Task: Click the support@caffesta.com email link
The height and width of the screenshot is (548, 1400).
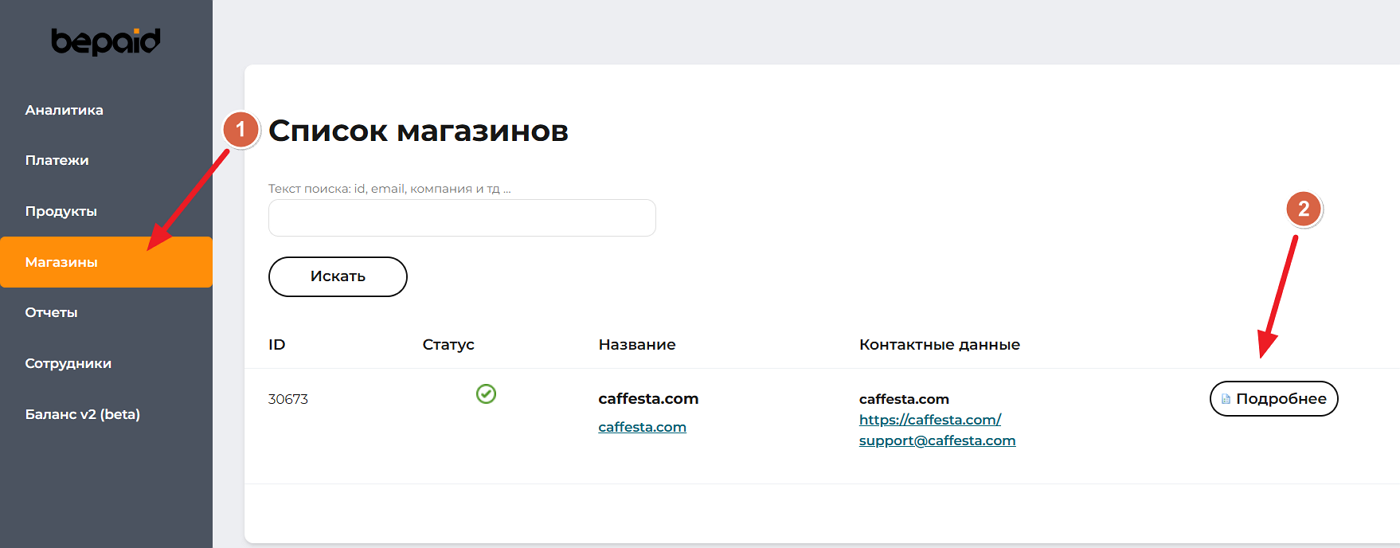Action: 937,440
